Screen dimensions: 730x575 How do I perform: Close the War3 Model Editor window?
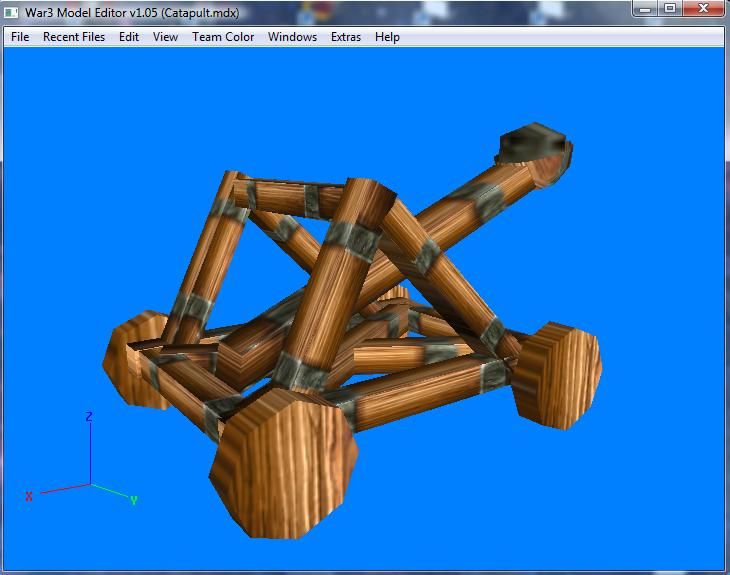click(703, 8)
